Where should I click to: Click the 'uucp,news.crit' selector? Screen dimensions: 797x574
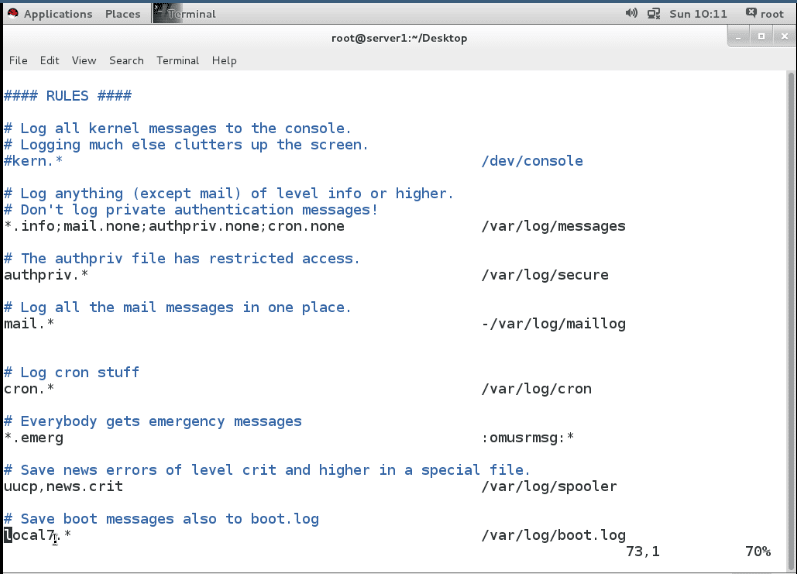[63, 487]
